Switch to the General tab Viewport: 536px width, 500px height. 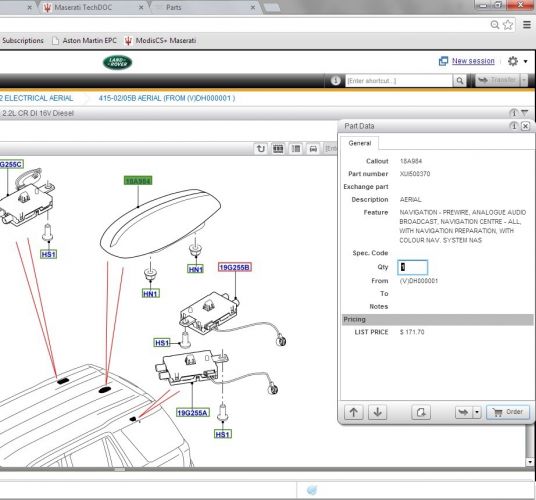click(x=360, y=143)
